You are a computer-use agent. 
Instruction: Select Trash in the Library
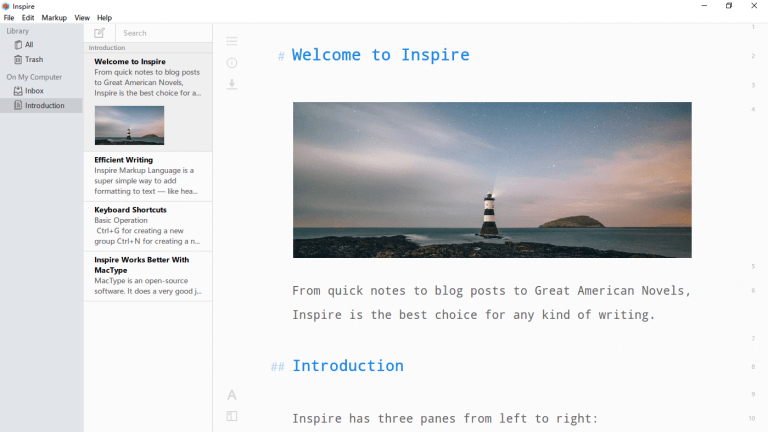click(42, 59)
